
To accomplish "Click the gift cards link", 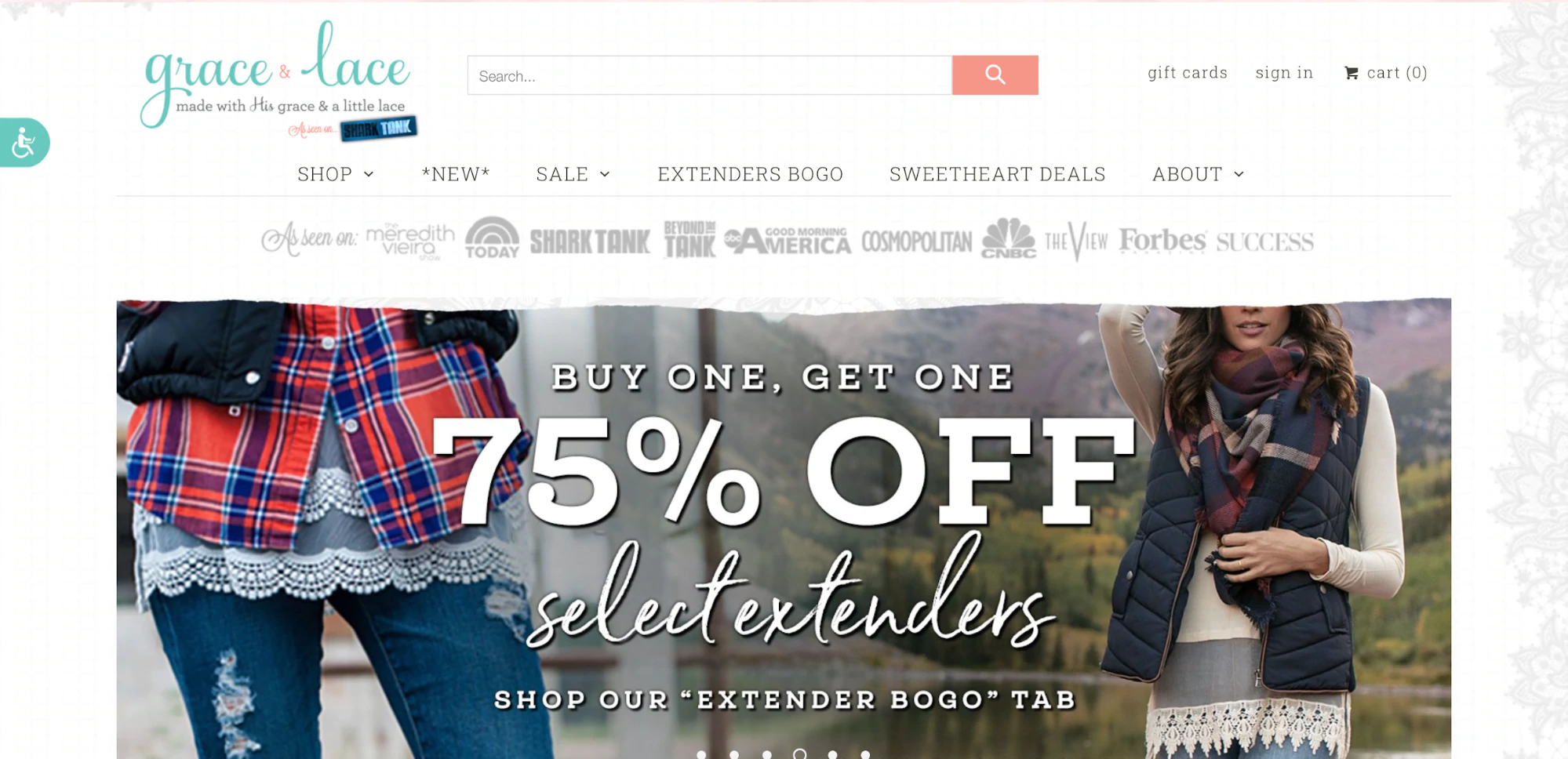I will (x=1188, y=73).
